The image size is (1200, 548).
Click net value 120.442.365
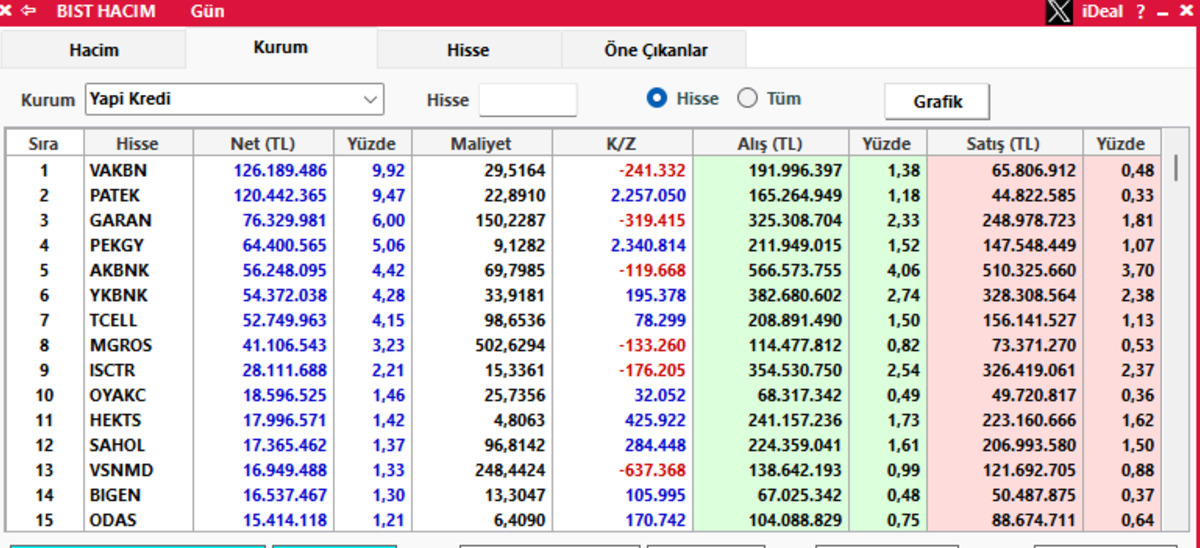[x=280, y=195]
